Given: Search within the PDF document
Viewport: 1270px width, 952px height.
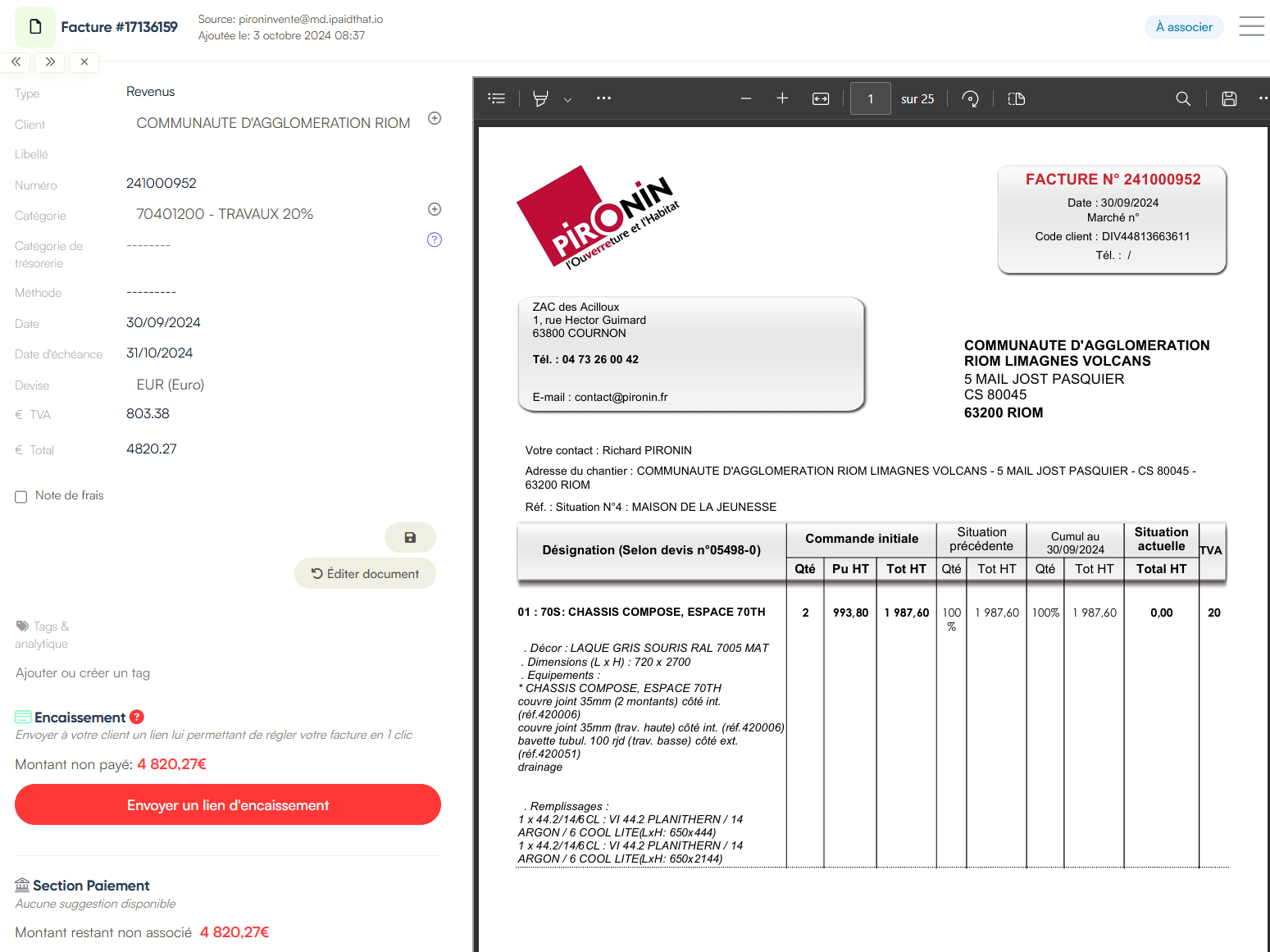Looking at the screenshot, I should (1183, 98).
